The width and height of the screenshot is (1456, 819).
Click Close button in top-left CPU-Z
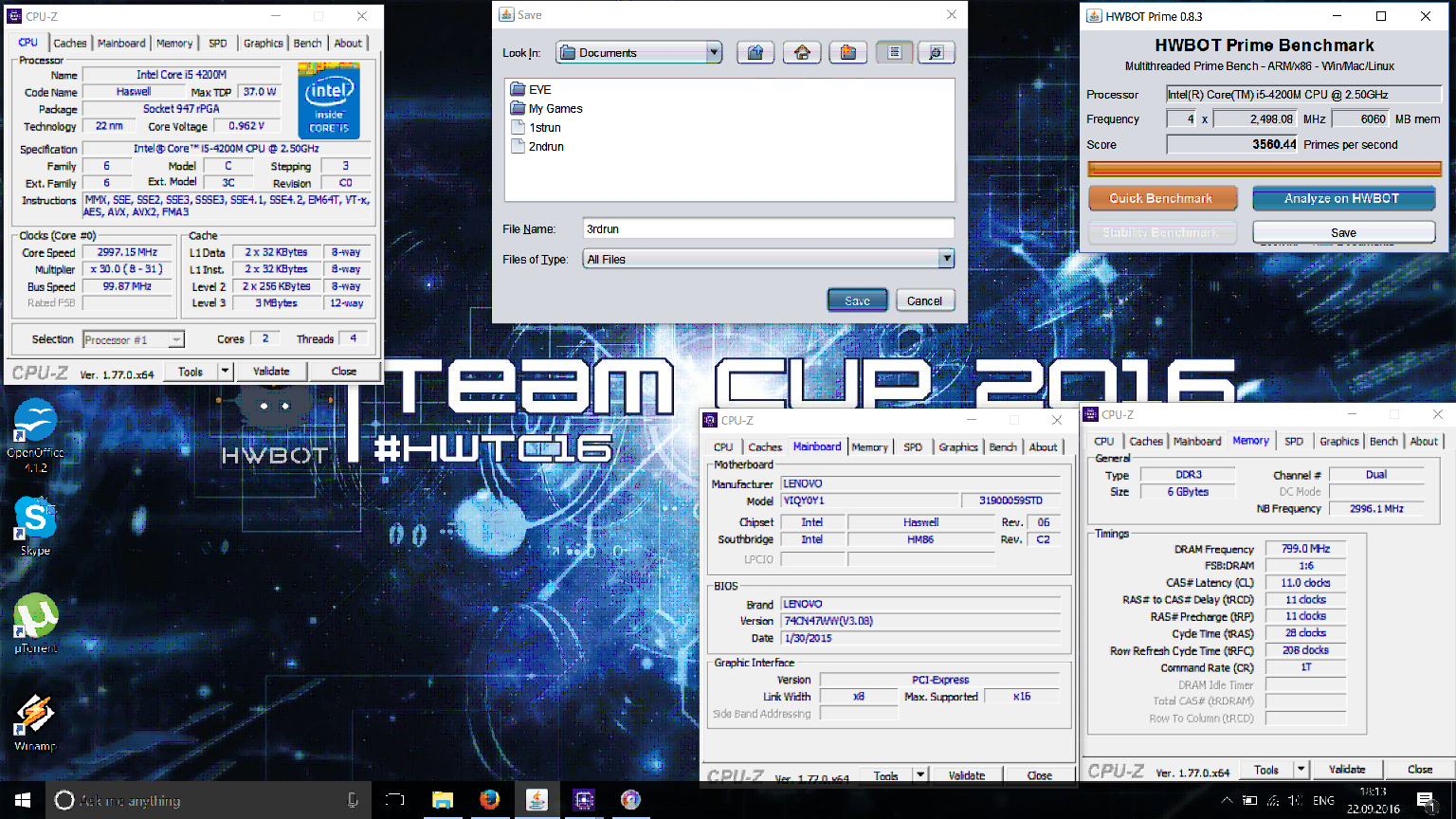tap(344, 371)
